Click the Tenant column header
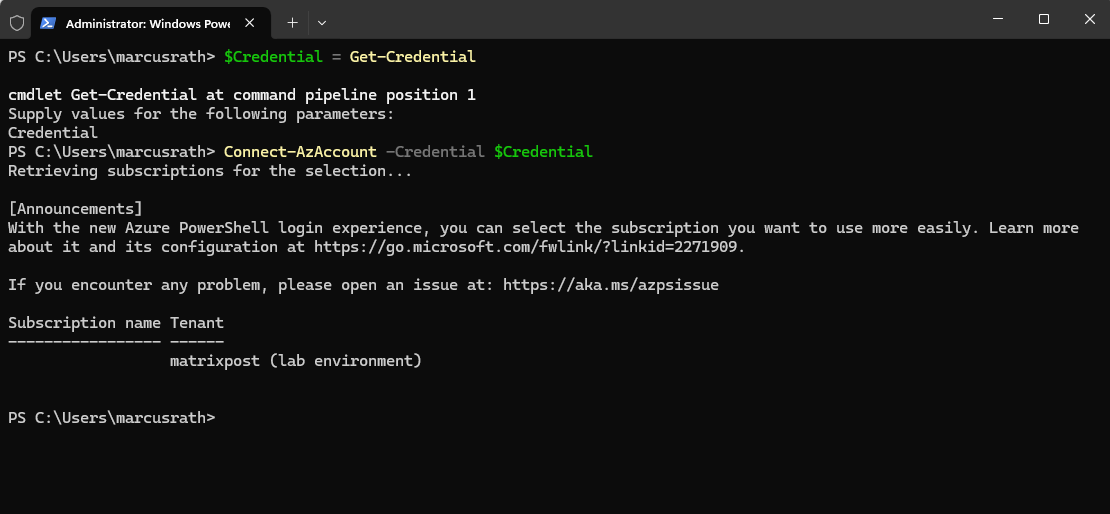Viewport: 1110px width, 514px height. pos(197,323)
